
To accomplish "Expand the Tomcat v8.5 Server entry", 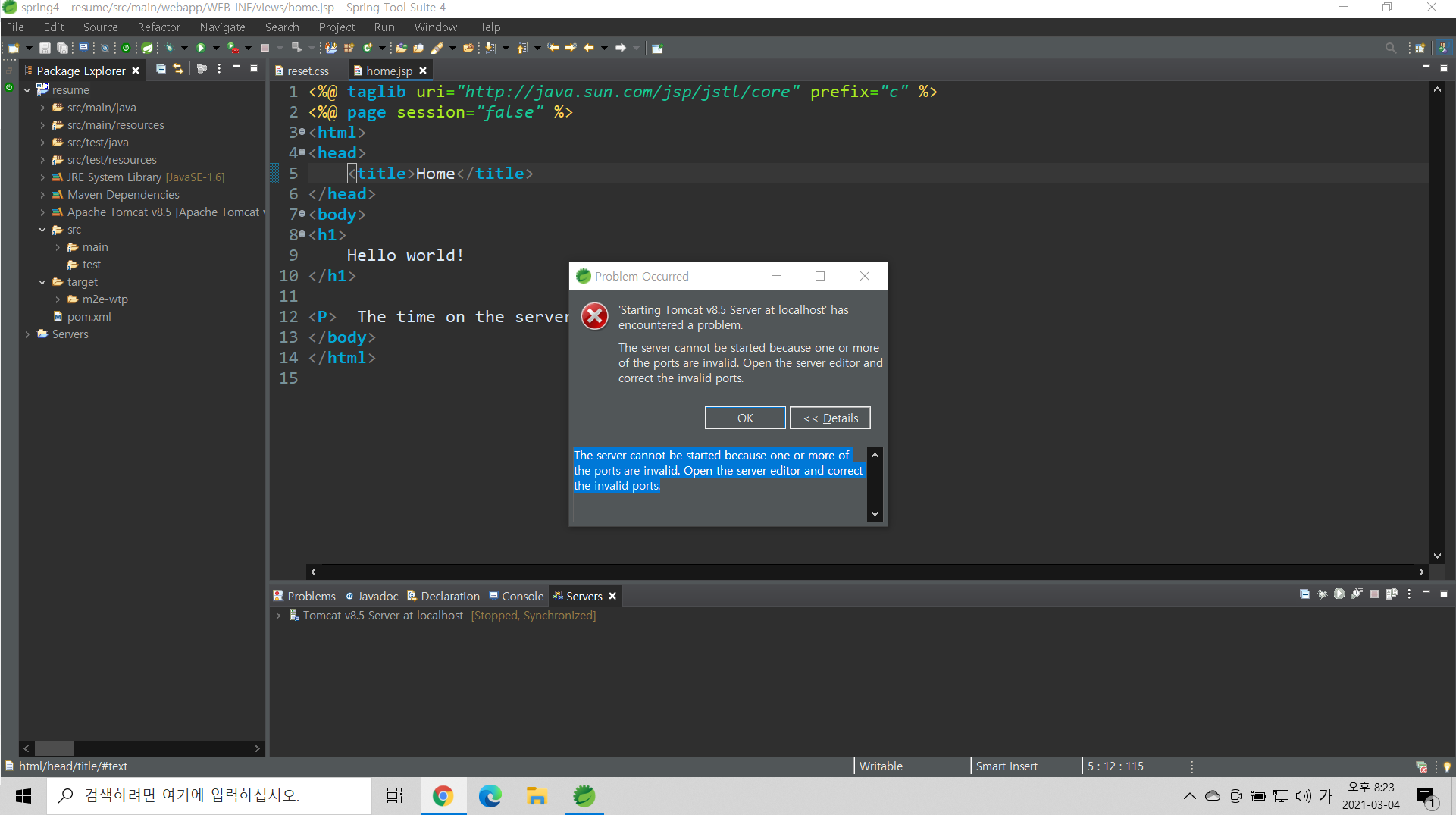I will click(x=278, y=616).
